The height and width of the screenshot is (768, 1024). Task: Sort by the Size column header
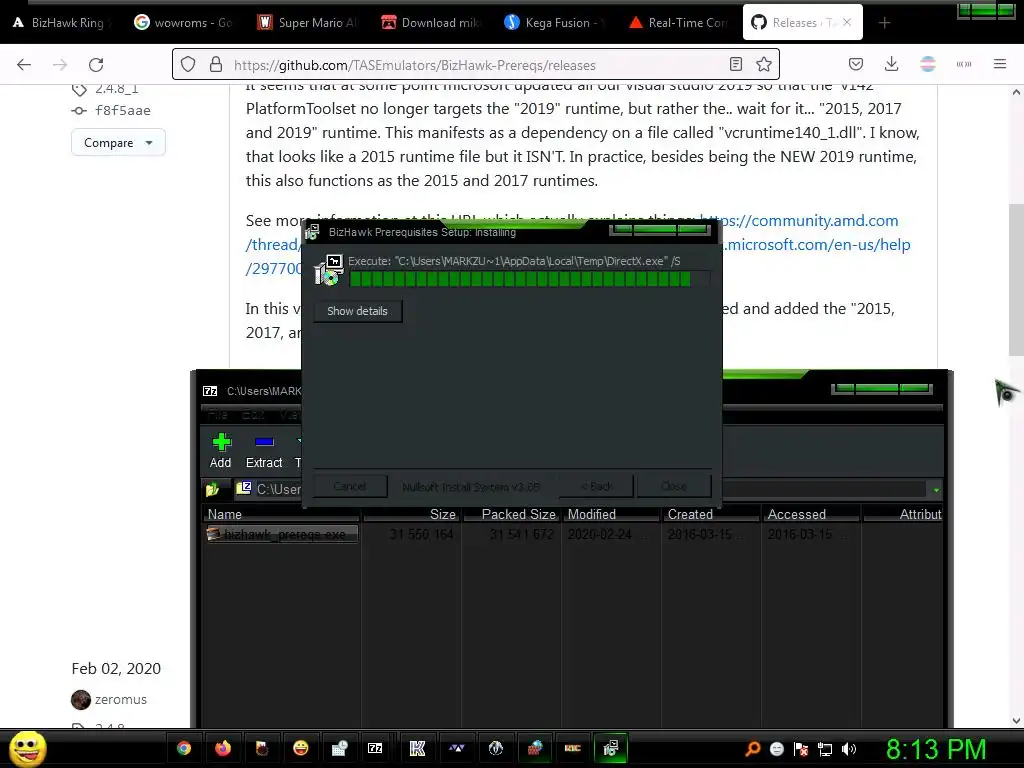[x=412, y=515]
